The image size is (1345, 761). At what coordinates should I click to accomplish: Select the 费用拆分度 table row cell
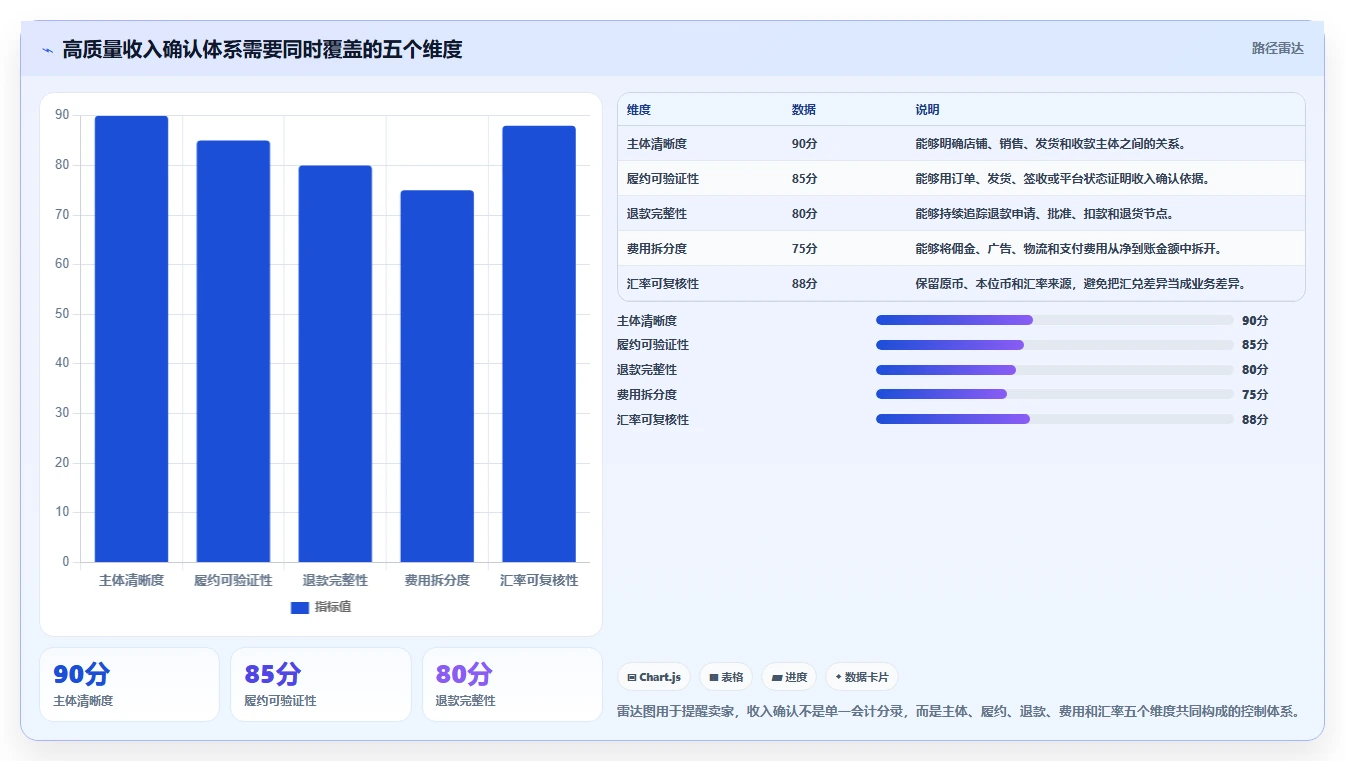tap(657, 249)
